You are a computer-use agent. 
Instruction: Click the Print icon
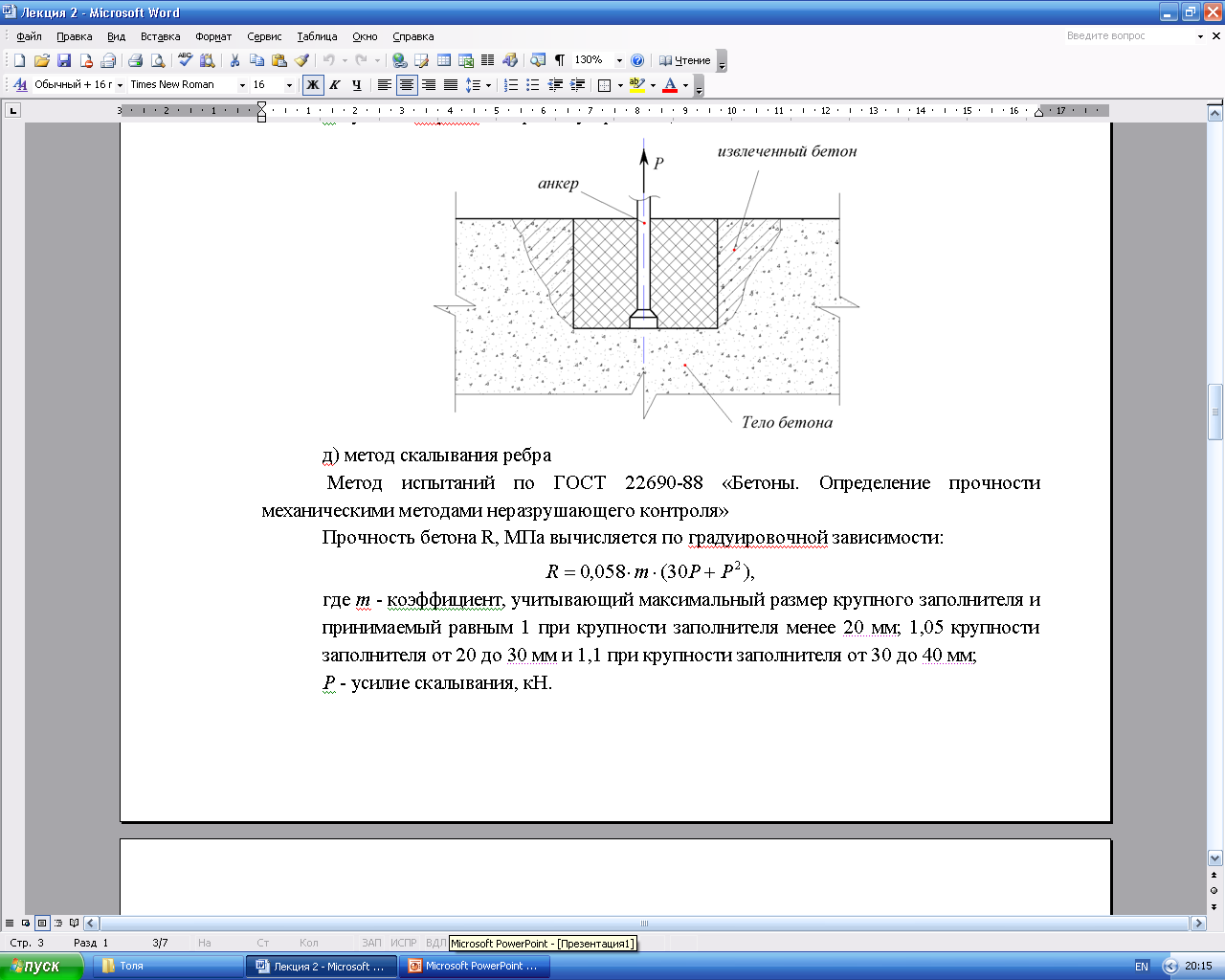(135, 60)
